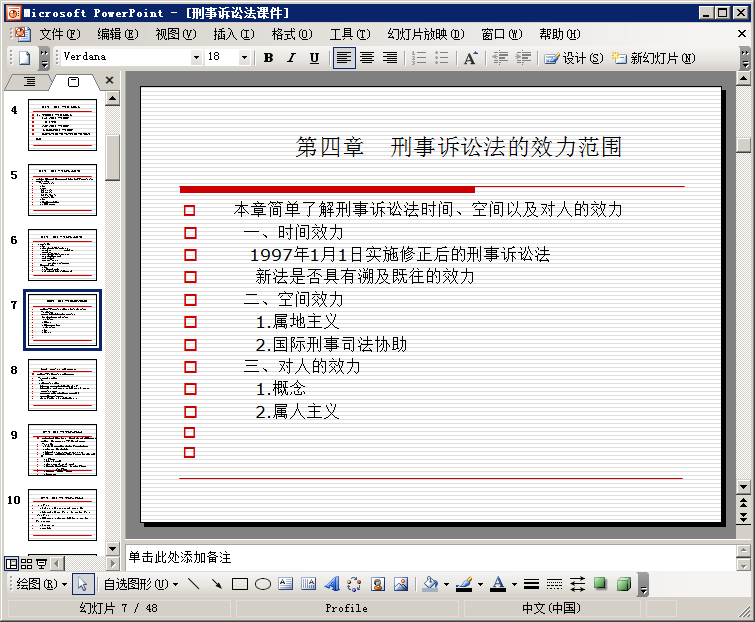Toggle Center alignment
755x622 pixels.
click(367, 58)
